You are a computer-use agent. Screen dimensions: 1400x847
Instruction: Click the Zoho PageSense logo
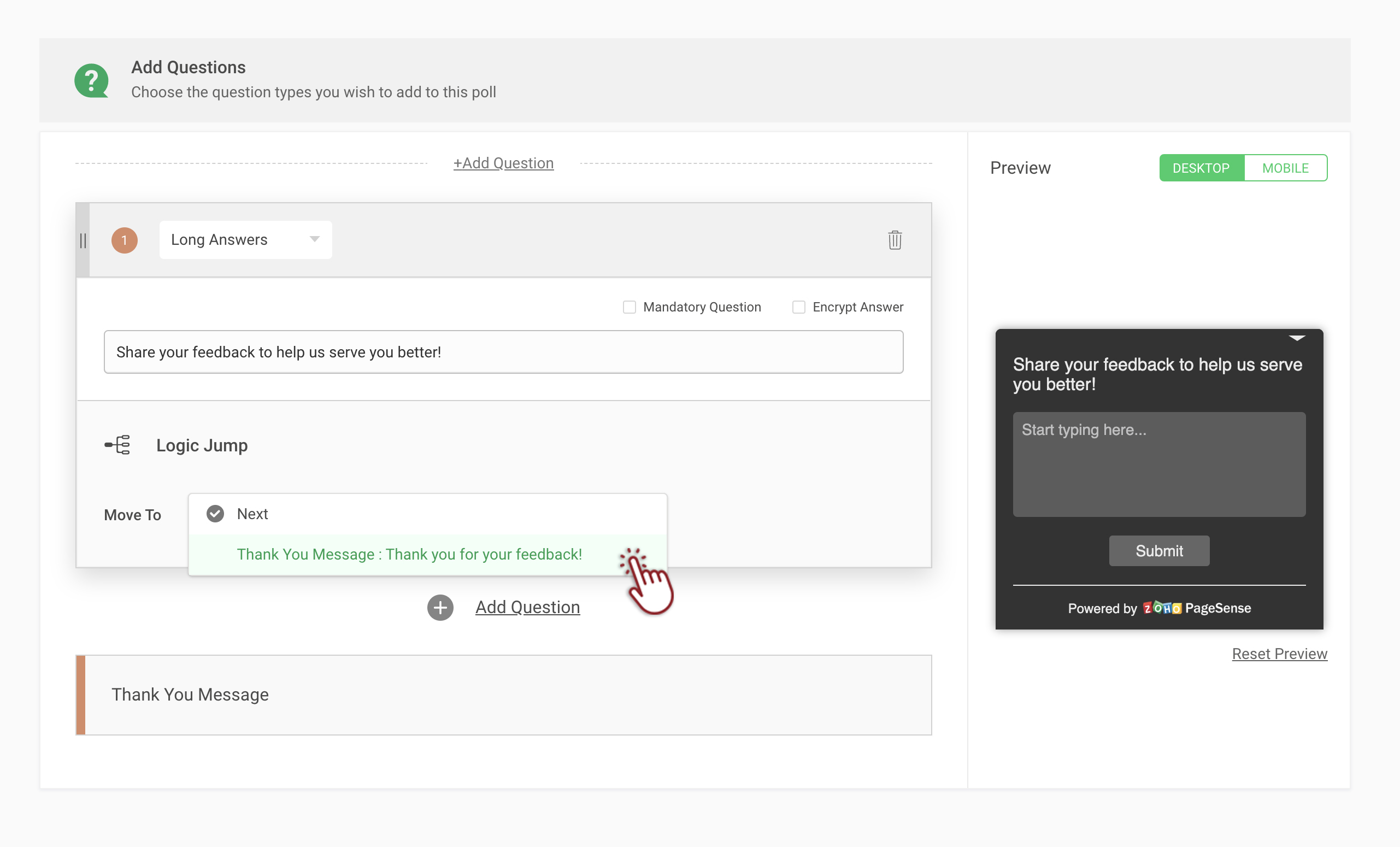coord(1161,608)
